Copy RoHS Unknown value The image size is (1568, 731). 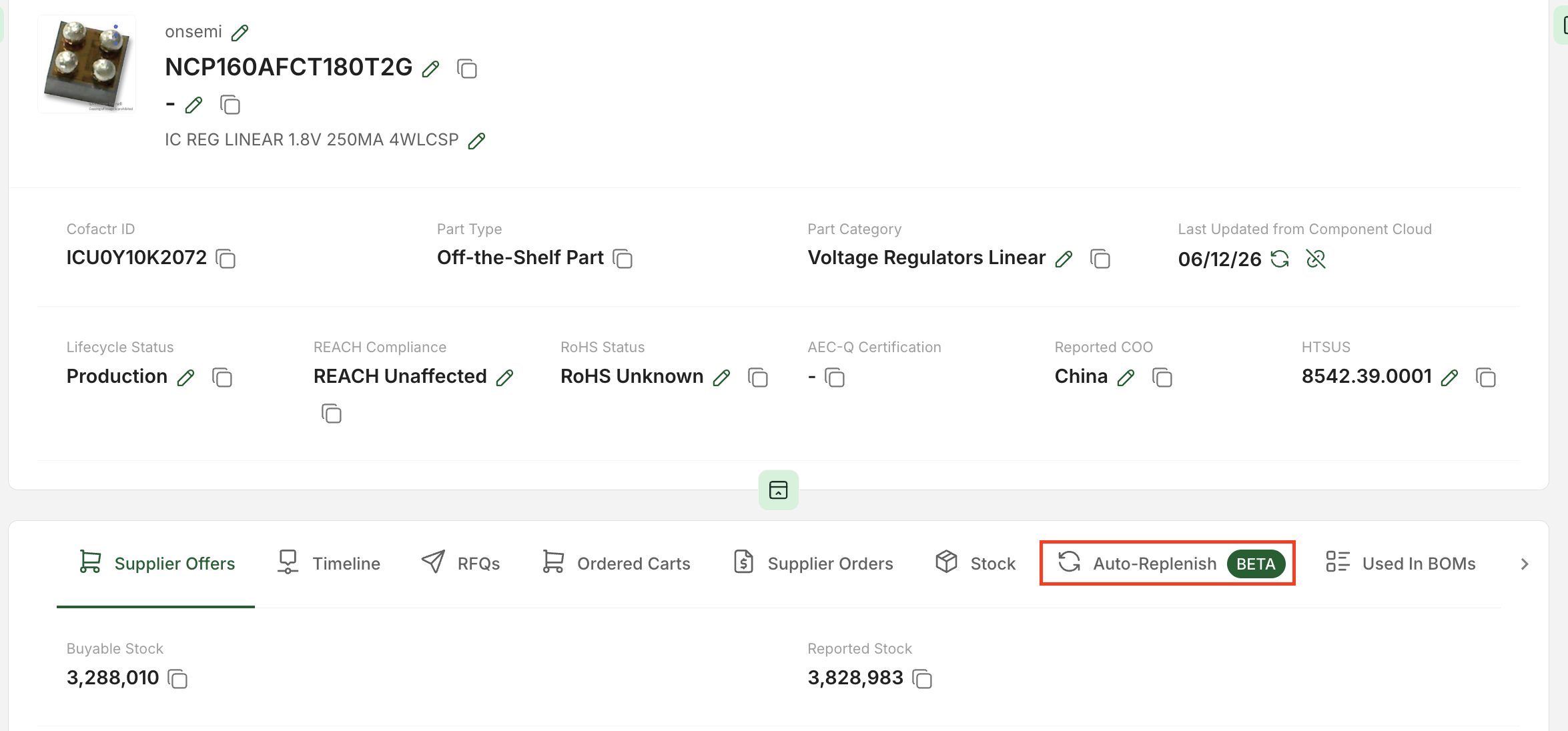758,377
